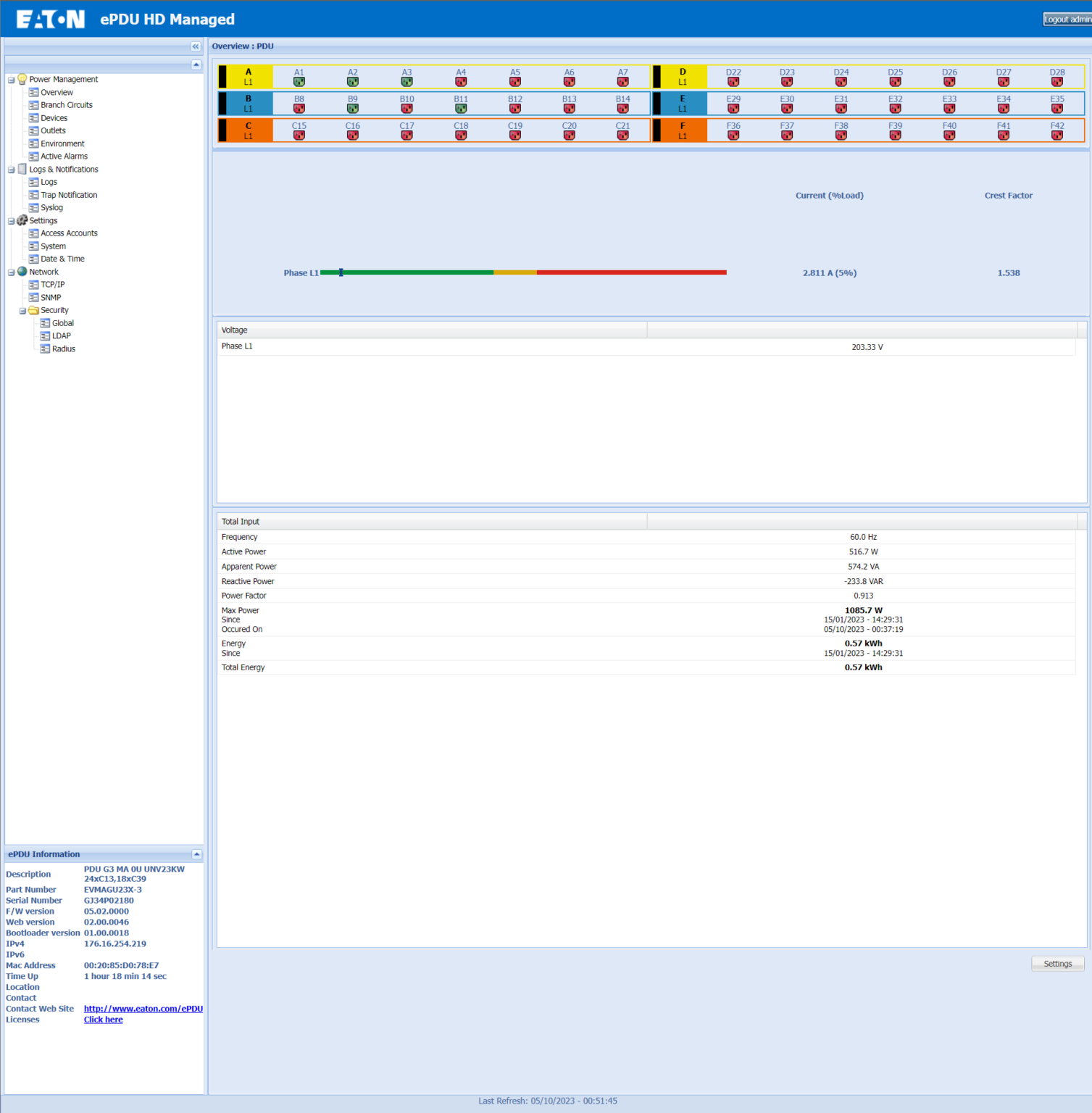This screenshot has width=1092, height=1113.
Task: Click outlet B9 socket icon
Action: (x=352, y=109)
